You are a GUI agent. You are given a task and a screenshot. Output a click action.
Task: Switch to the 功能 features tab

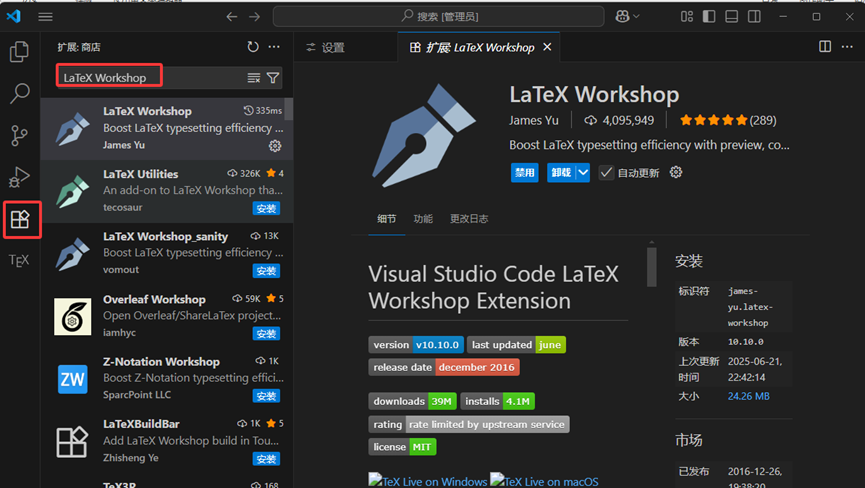click(423, 219)
